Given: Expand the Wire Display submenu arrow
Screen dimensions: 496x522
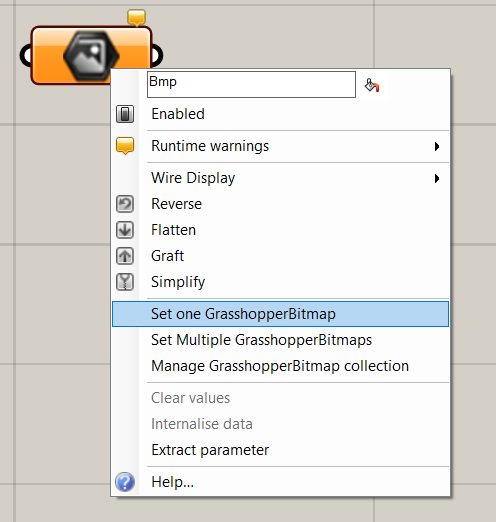Looking at the screenshot, I should (x=437, y=178).
